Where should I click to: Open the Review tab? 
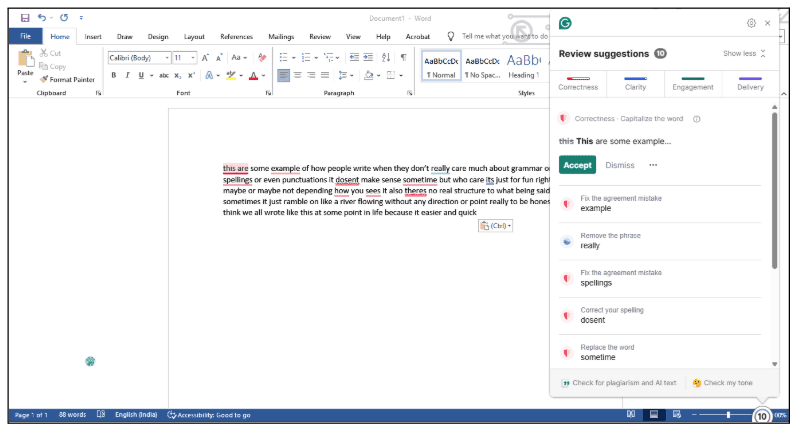tap(320, 37)
